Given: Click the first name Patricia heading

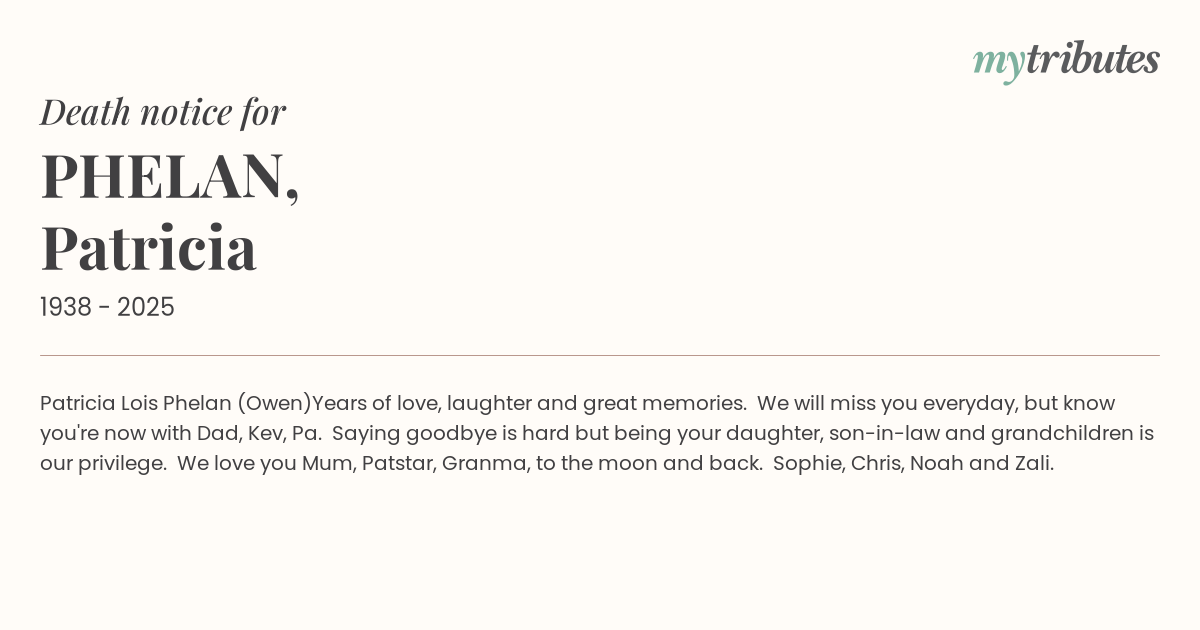Looking at the screenshot, I should click(x=149, y=248).
